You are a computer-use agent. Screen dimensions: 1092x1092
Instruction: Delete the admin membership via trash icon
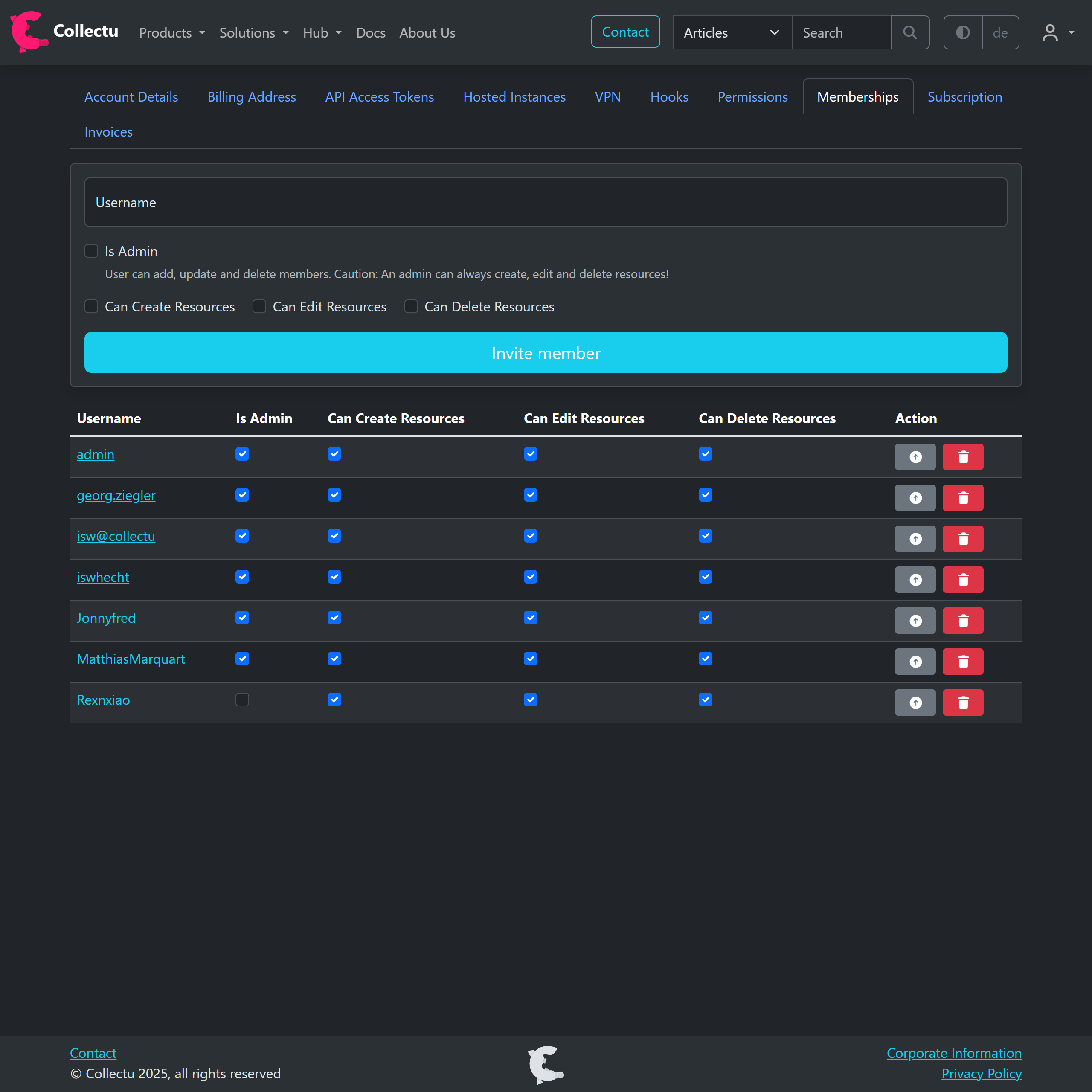[x=963, y=457]
